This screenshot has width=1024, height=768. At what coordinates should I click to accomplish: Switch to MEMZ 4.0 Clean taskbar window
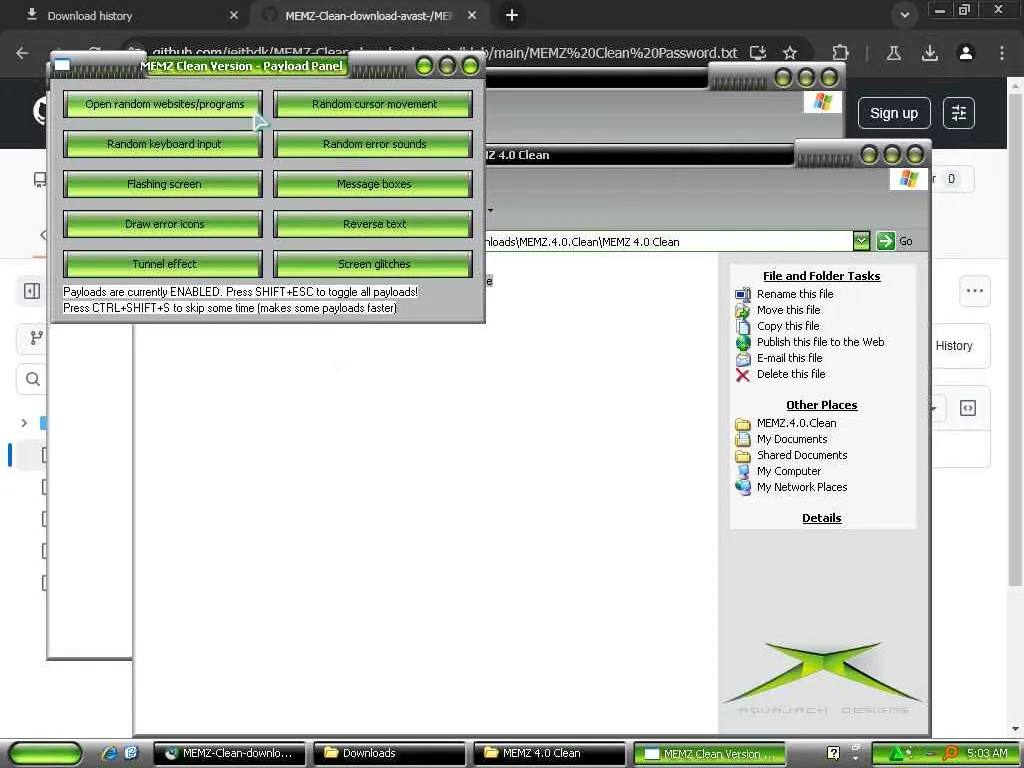click(549, 753)
